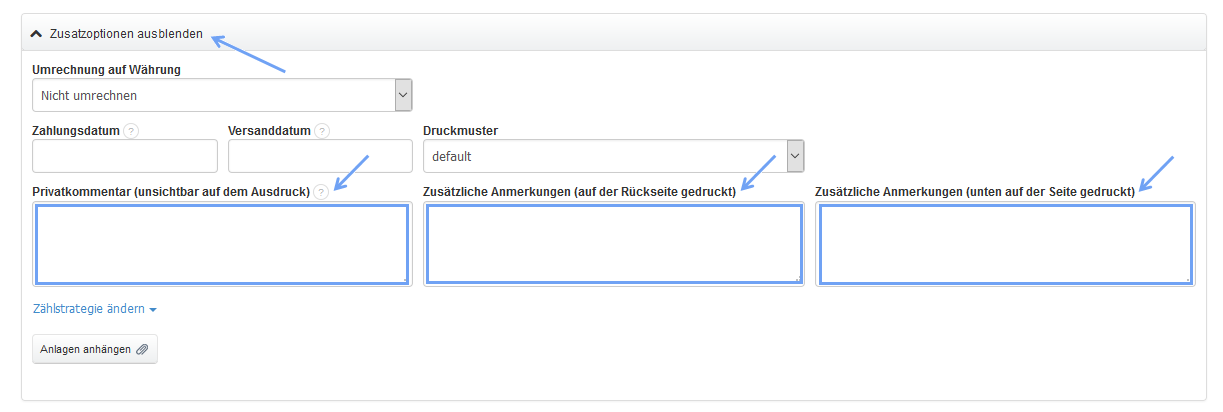Focus the Versanddatum date field
The width and height of the screenshot is (1223, 412).
pyautogui.click(x=320, y=157)
